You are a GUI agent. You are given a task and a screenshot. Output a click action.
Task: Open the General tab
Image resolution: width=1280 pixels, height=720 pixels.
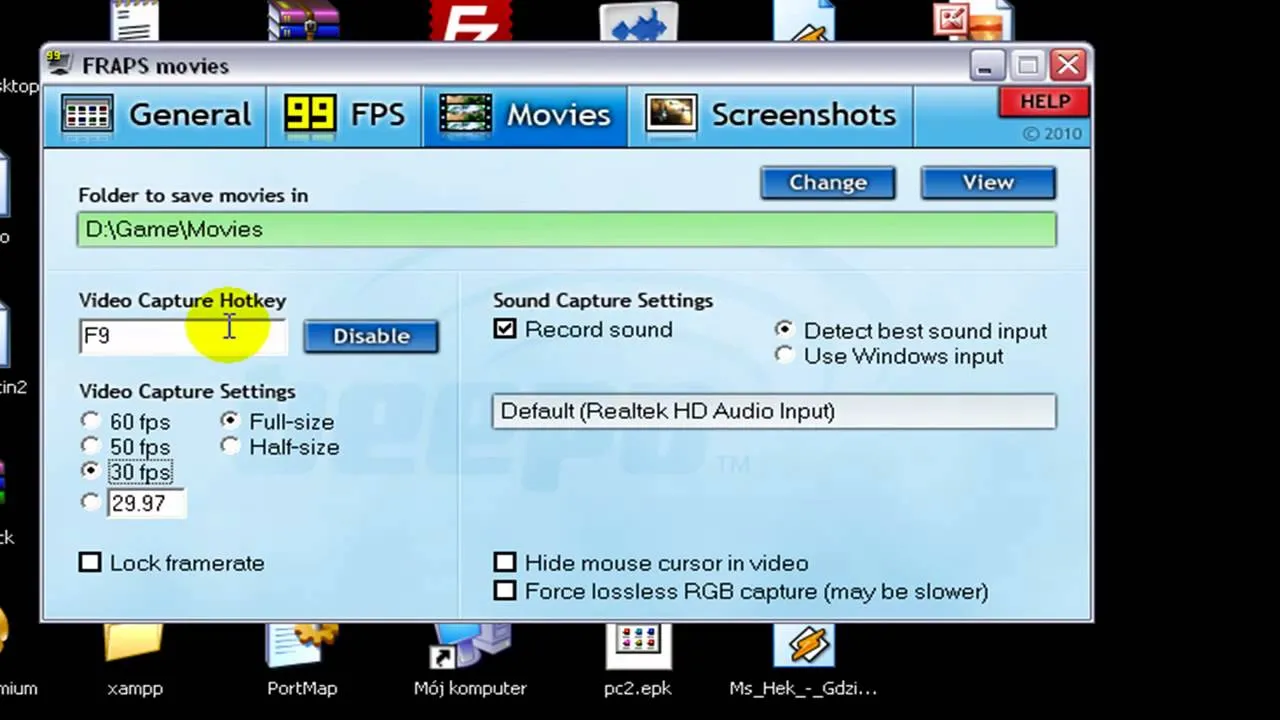(155, 115)
